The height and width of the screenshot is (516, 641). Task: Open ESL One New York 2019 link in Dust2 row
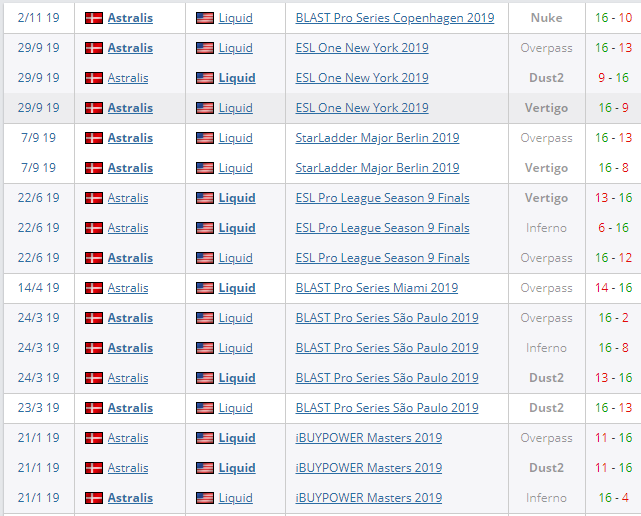tap(362, 78)
